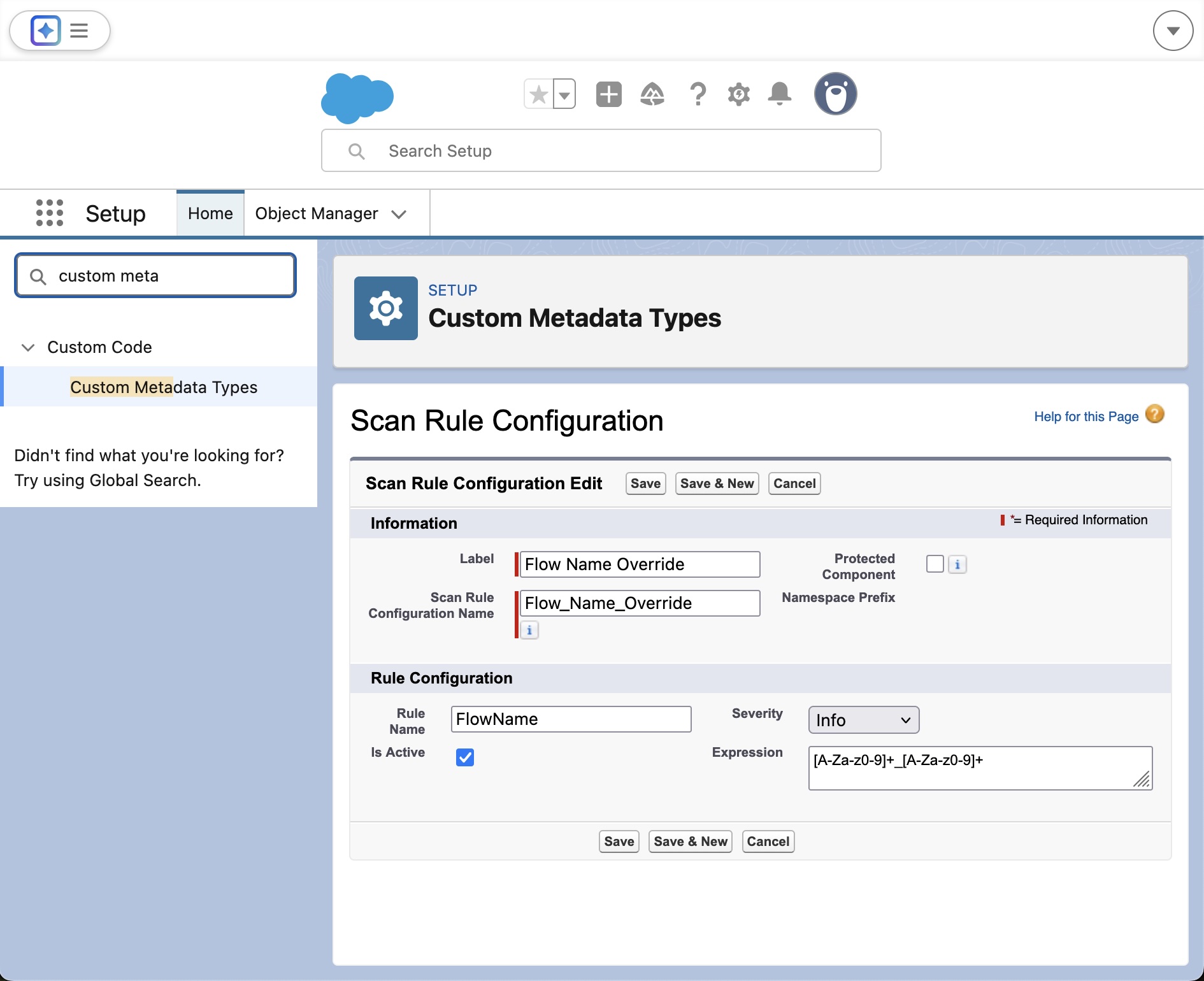The image size is (1204, 981).
Task: Open the App Launcher dots grid
Action: [50, 213]
